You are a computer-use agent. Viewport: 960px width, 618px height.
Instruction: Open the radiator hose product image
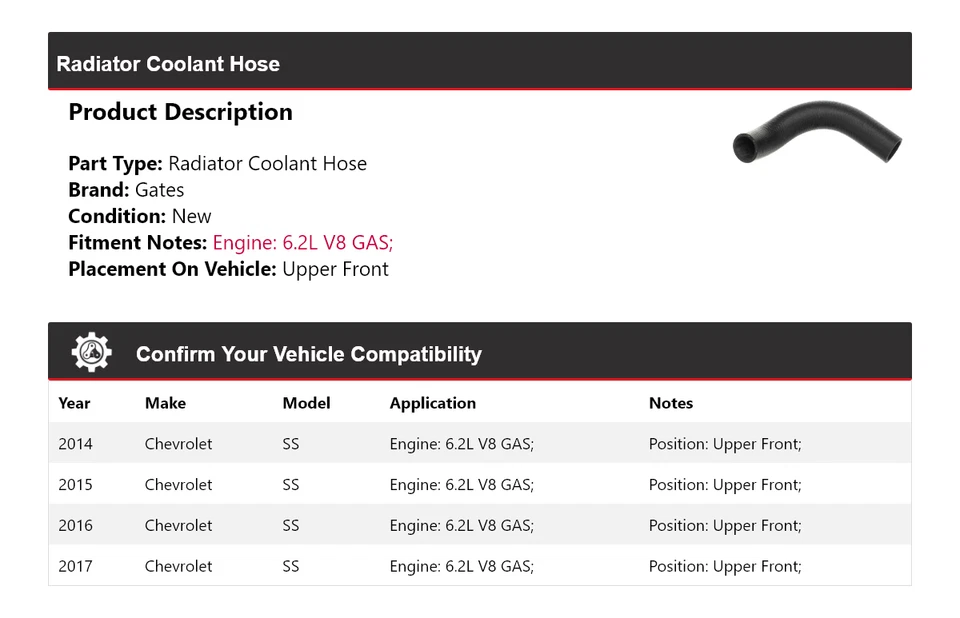pos(817,134)
